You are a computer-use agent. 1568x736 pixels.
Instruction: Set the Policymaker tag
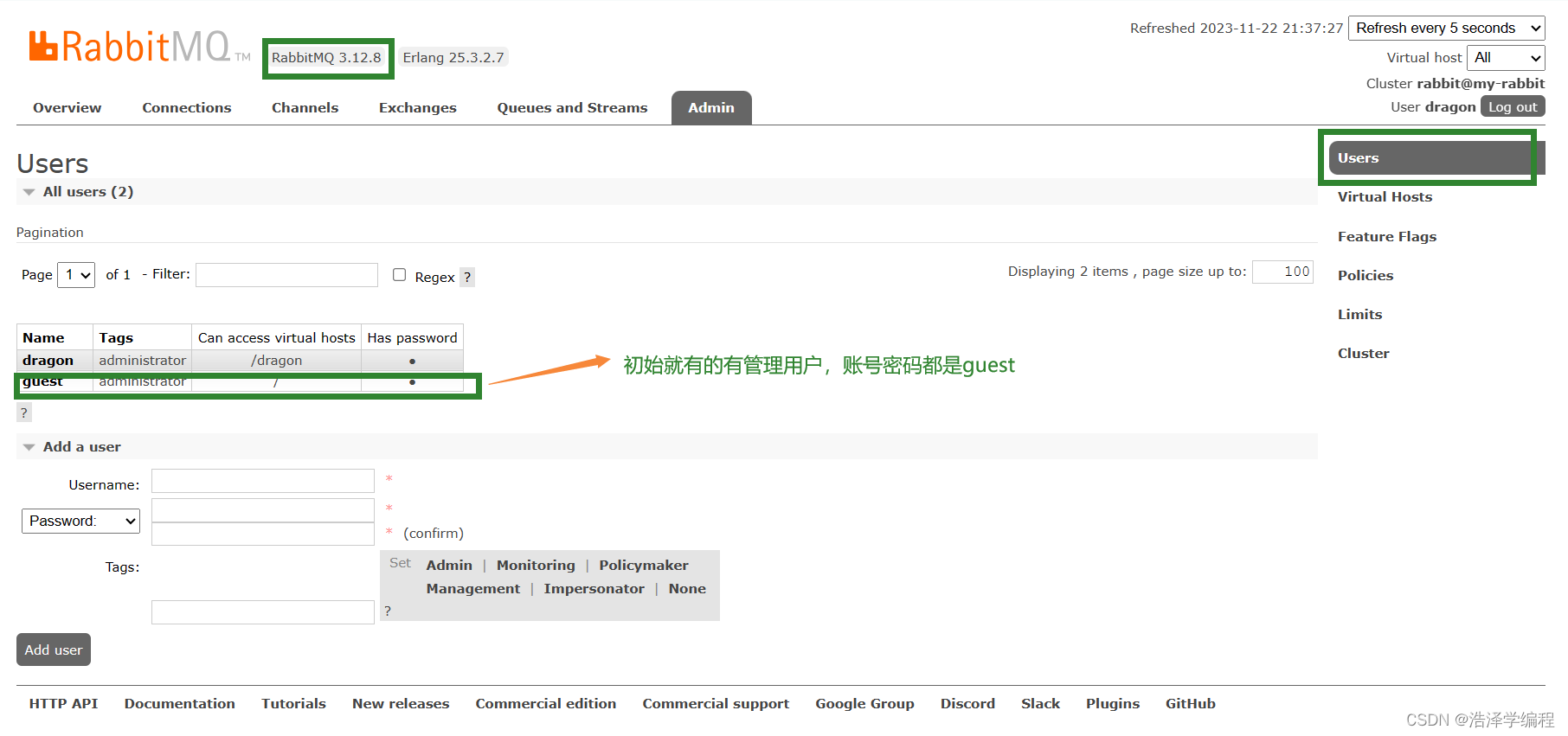click(644, 566)
